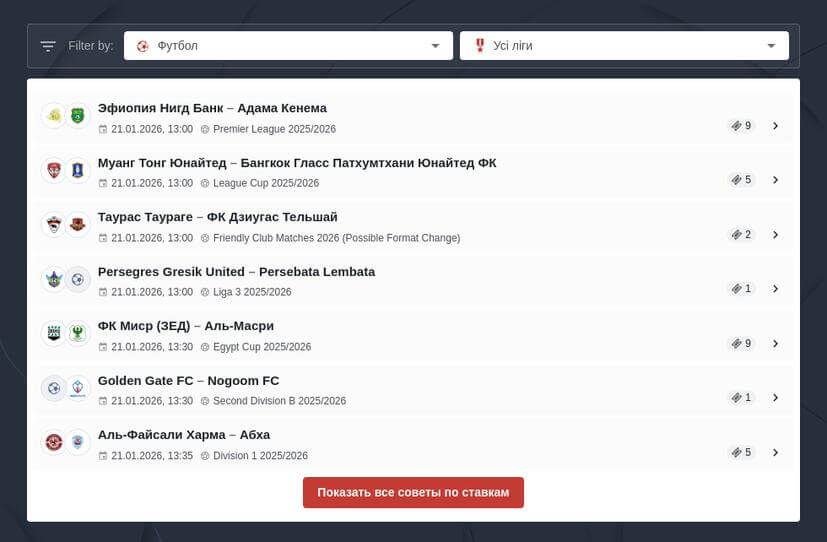Click Муанг Тонг Юнайтед team logo
This screenshot has height=542, width=827.
pos(54,170)
